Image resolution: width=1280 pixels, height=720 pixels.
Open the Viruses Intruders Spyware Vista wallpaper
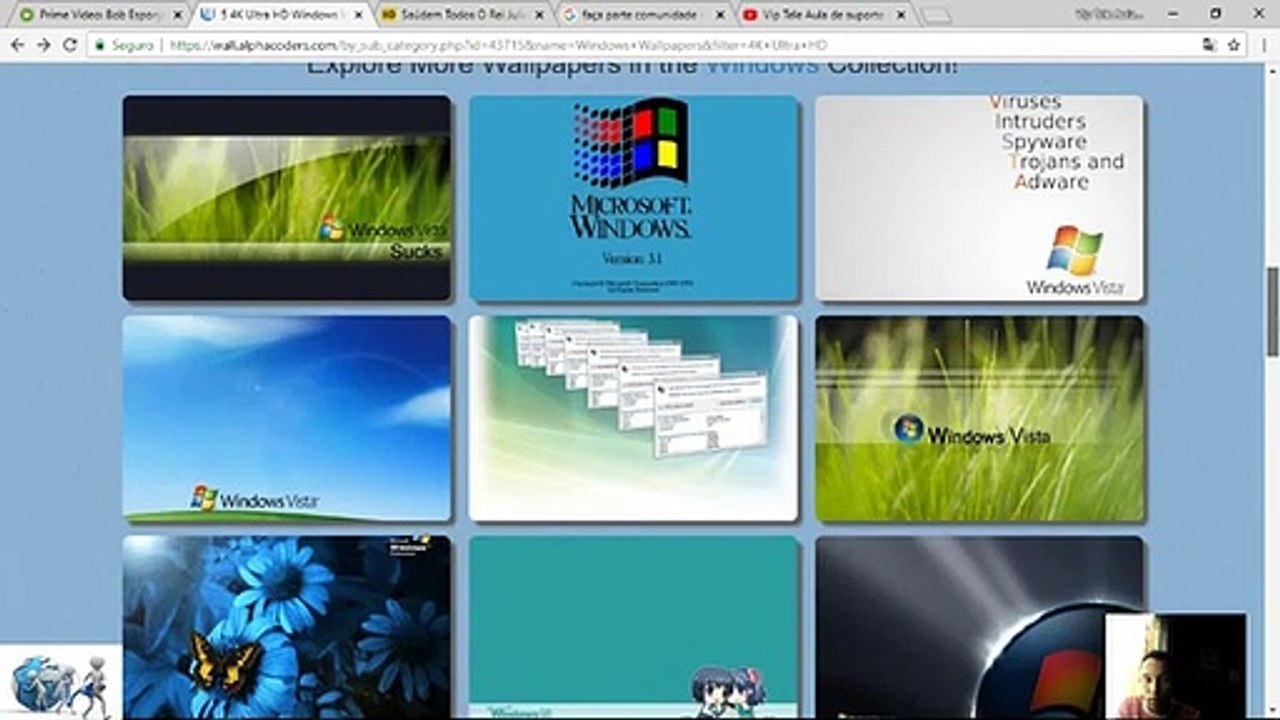980,198
